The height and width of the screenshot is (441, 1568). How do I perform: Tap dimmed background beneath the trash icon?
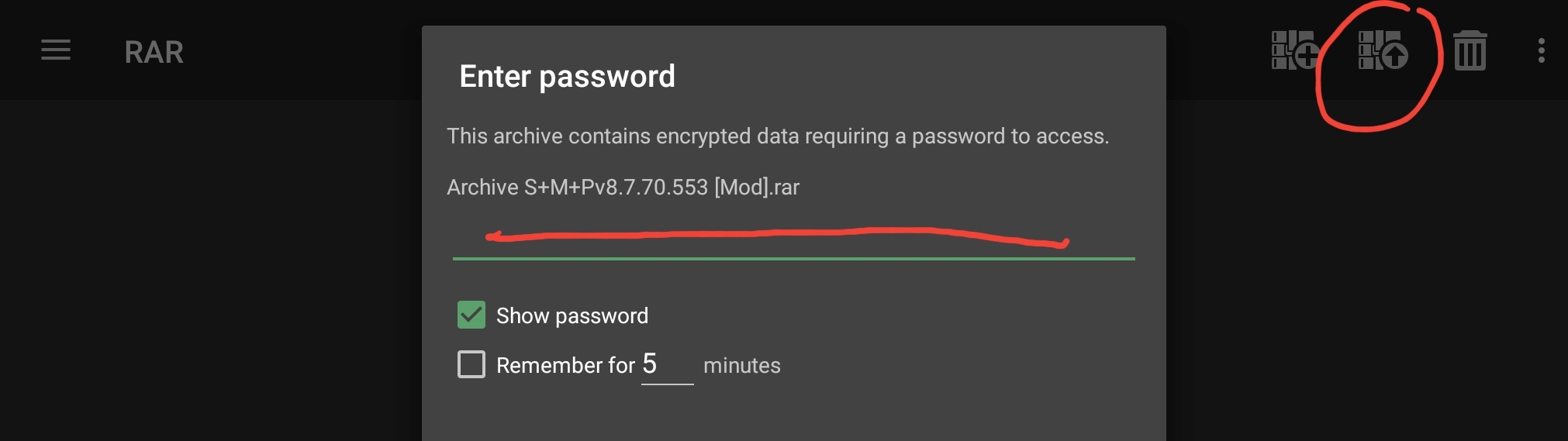[1470, 271]
